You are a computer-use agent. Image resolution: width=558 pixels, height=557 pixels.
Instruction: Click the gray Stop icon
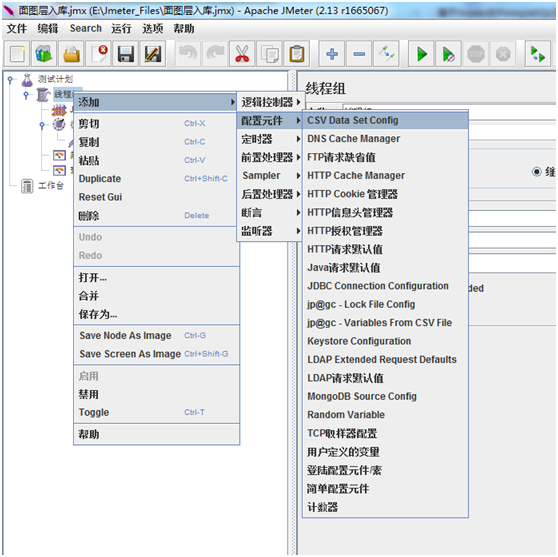[476, 54]
